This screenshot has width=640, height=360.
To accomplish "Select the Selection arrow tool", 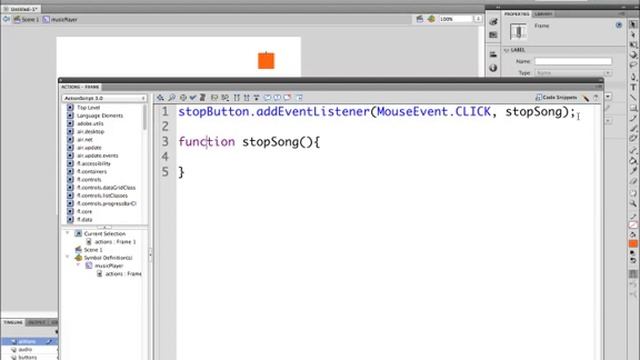I will [633, 25].
